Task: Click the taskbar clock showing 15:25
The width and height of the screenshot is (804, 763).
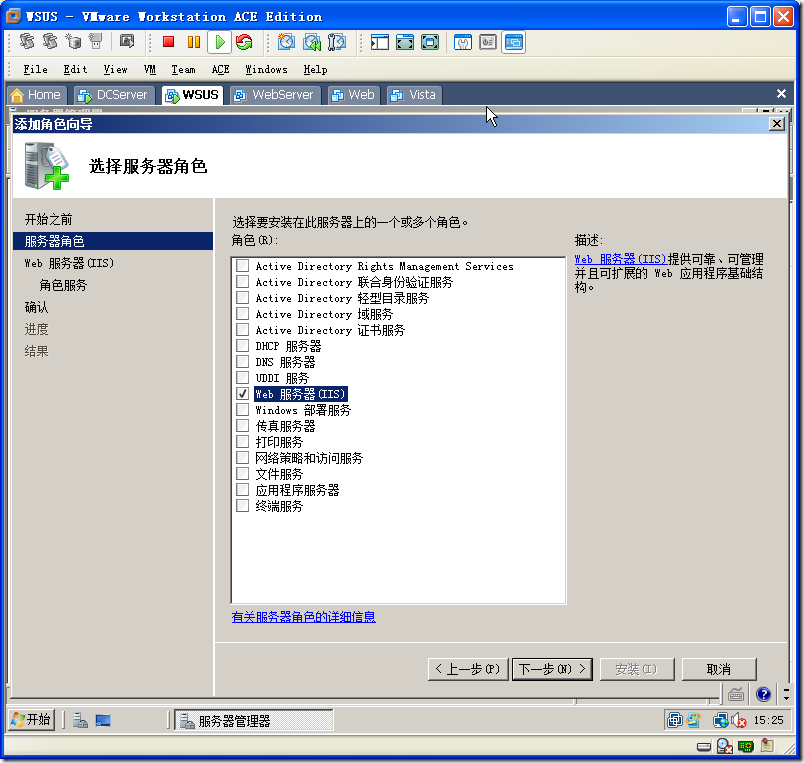Action: tap(768, 720)
